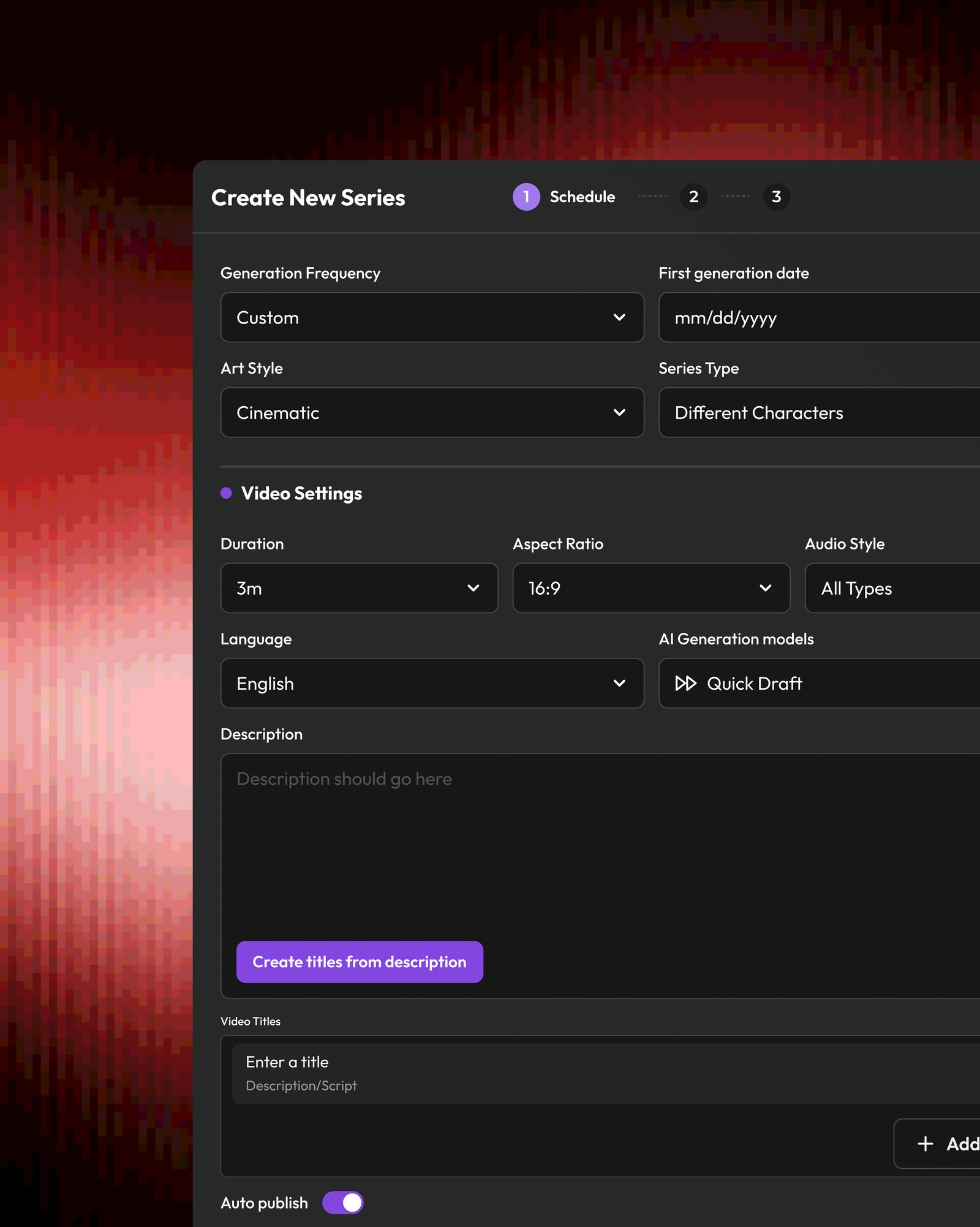Click the Video Titles label

coord(251,1021)
